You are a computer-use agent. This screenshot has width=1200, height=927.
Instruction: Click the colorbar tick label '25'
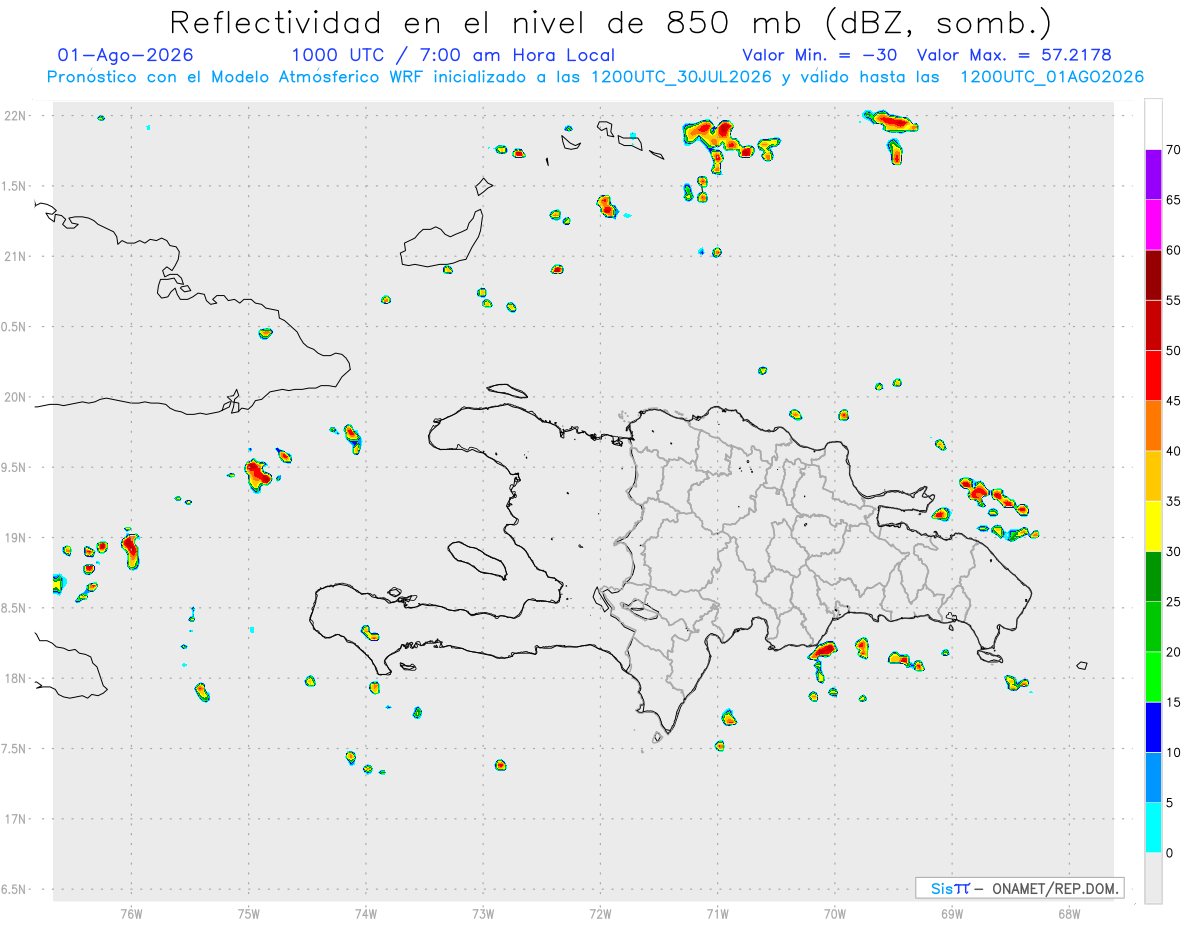[1173, 602]
